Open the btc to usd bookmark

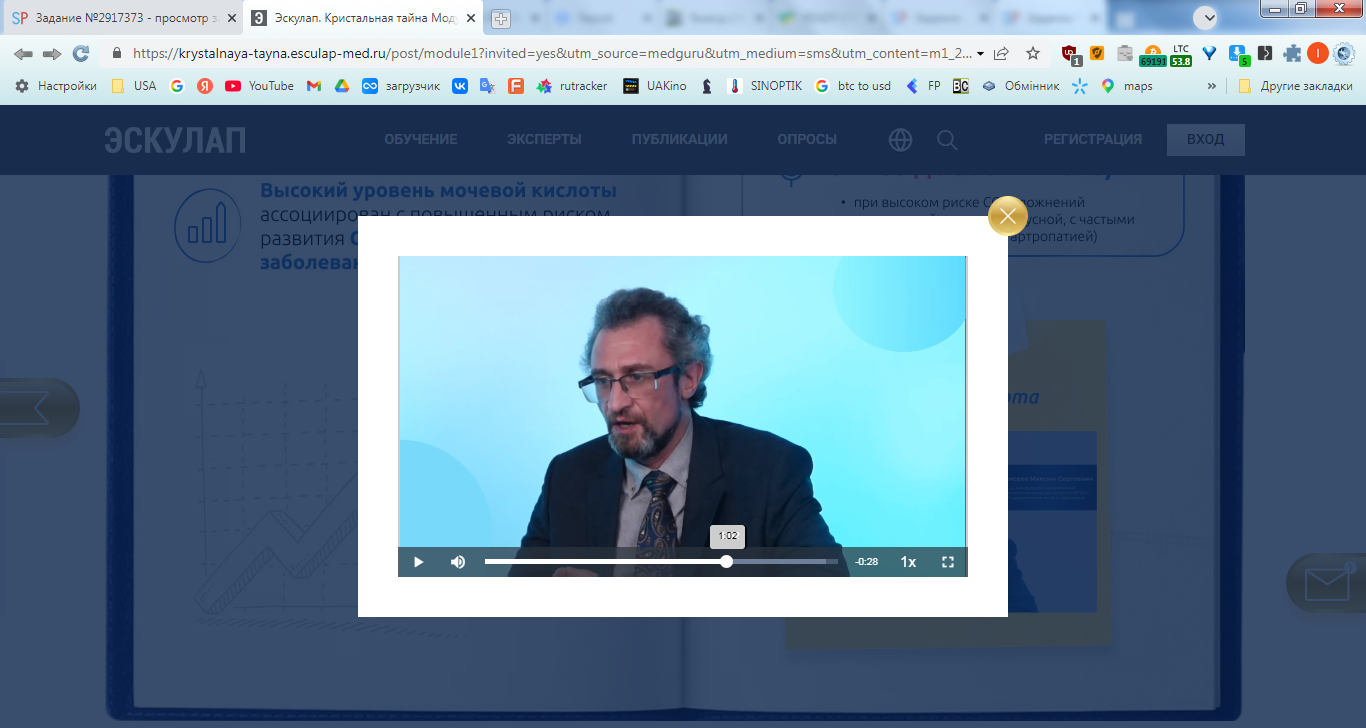[852, 86]
